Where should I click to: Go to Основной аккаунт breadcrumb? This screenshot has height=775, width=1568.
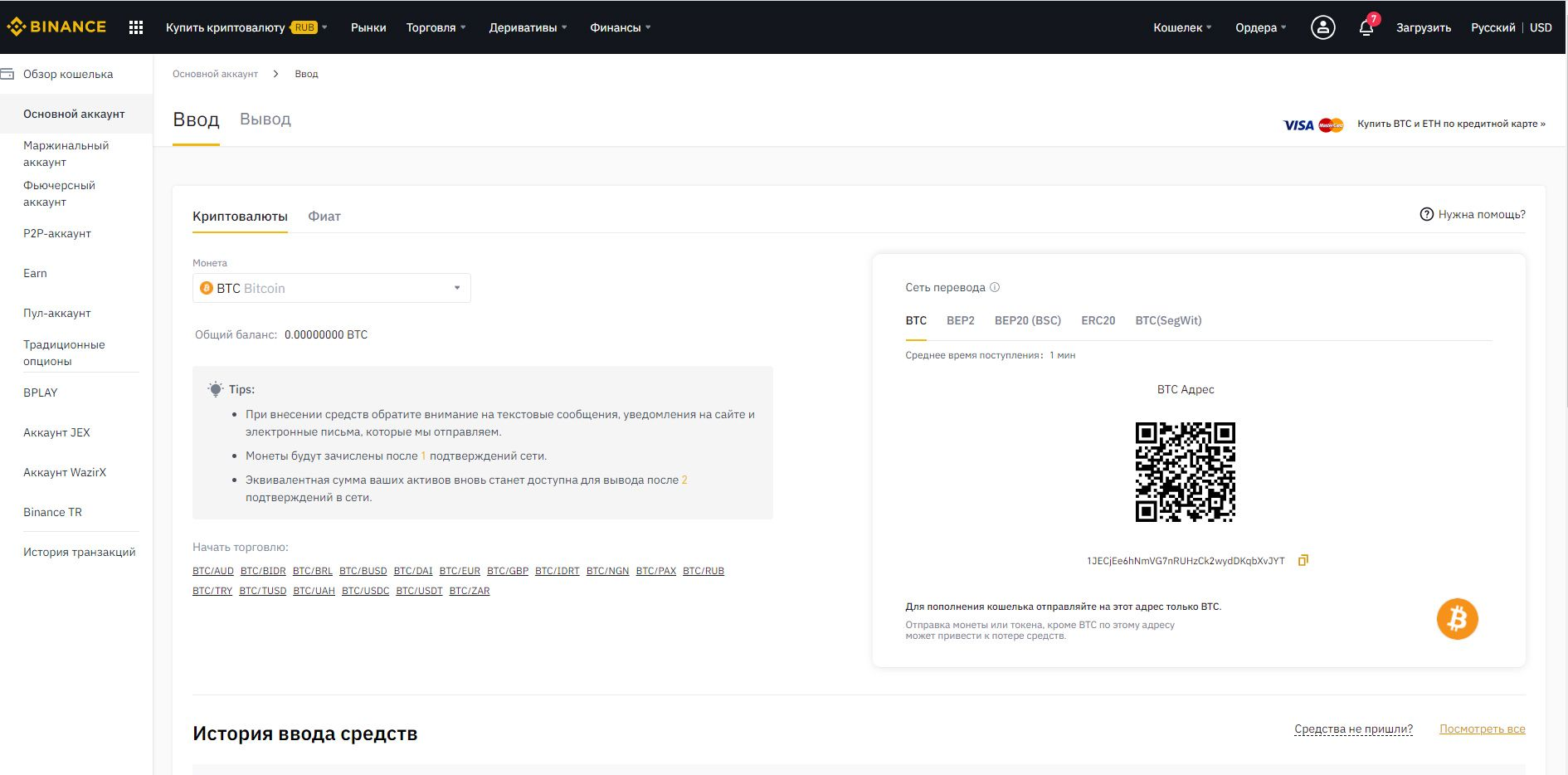215,74
